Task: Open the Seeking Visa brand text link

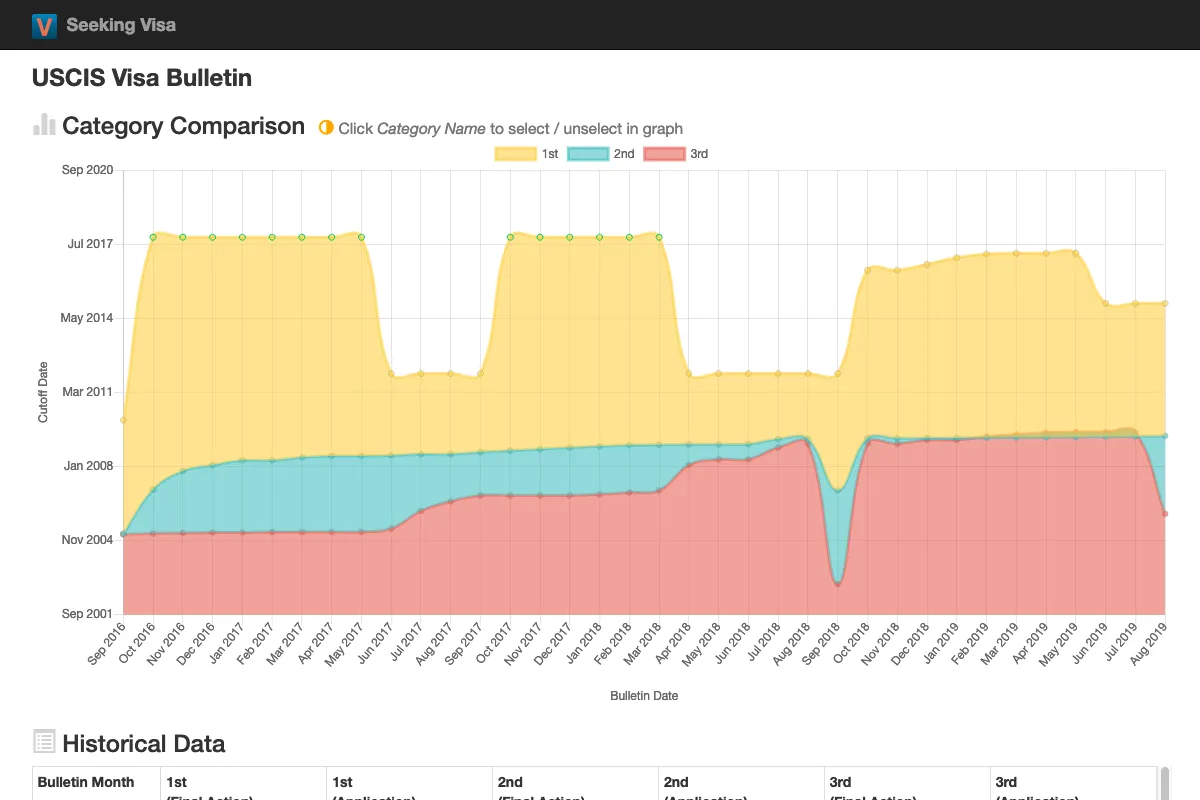Action: pos(121,25)
